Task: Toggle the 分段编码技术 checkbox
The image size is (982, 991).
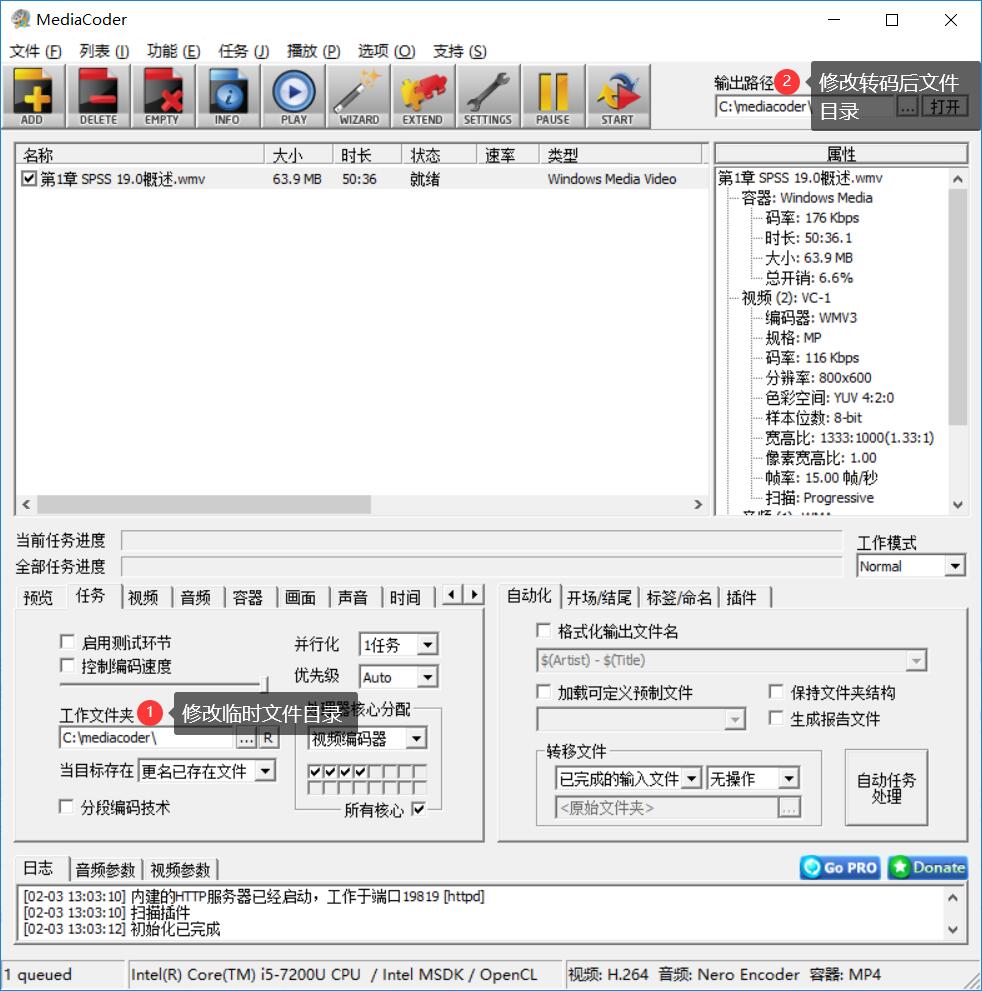Action: 68,807
